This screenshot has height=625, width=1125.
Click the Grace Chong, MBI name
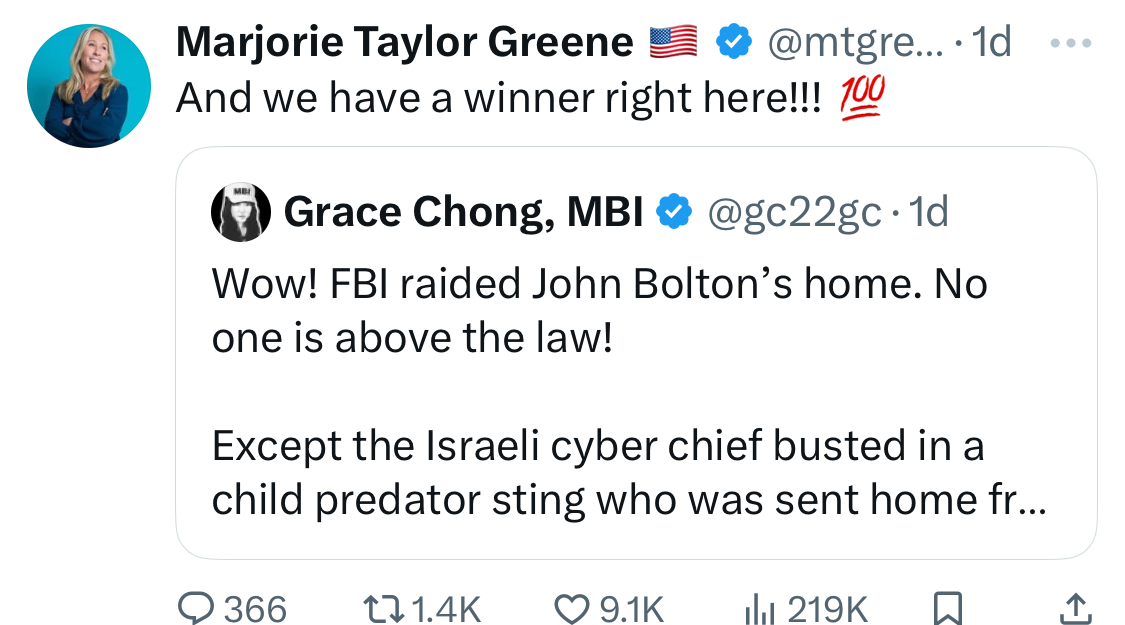463,212
